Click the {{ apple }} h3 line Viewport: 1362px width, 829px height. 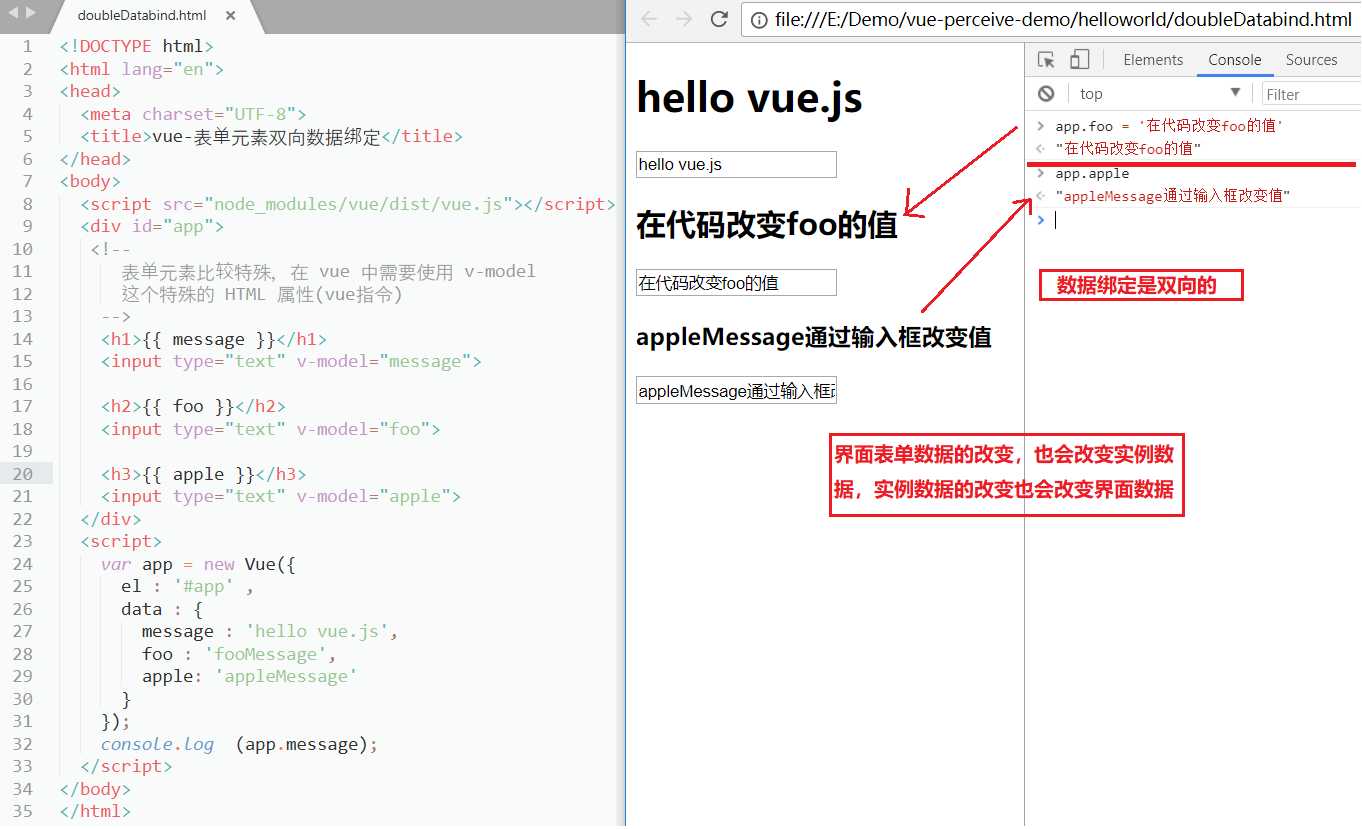click(x=203, y=474)
